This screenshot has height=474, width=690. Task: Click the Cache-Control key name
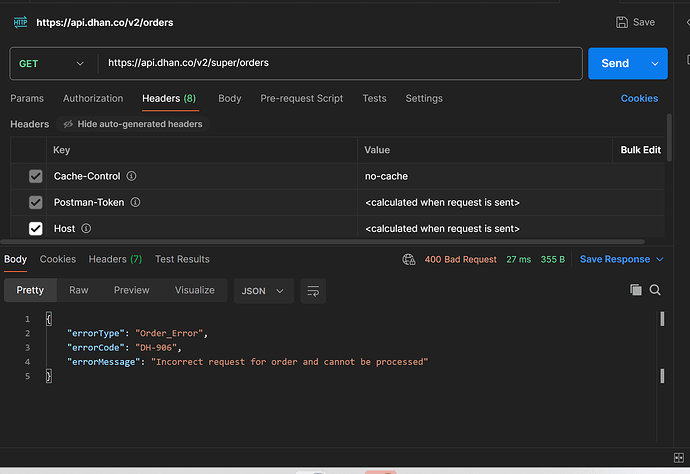87,176
